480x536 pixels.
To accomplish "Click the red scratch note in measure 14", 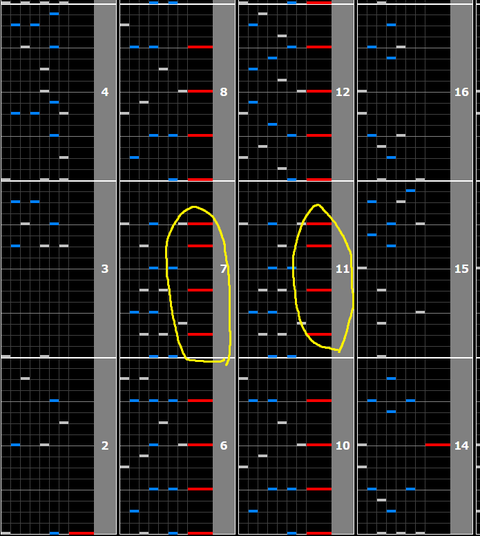I will pyautogui.click(x=438, y=445).
